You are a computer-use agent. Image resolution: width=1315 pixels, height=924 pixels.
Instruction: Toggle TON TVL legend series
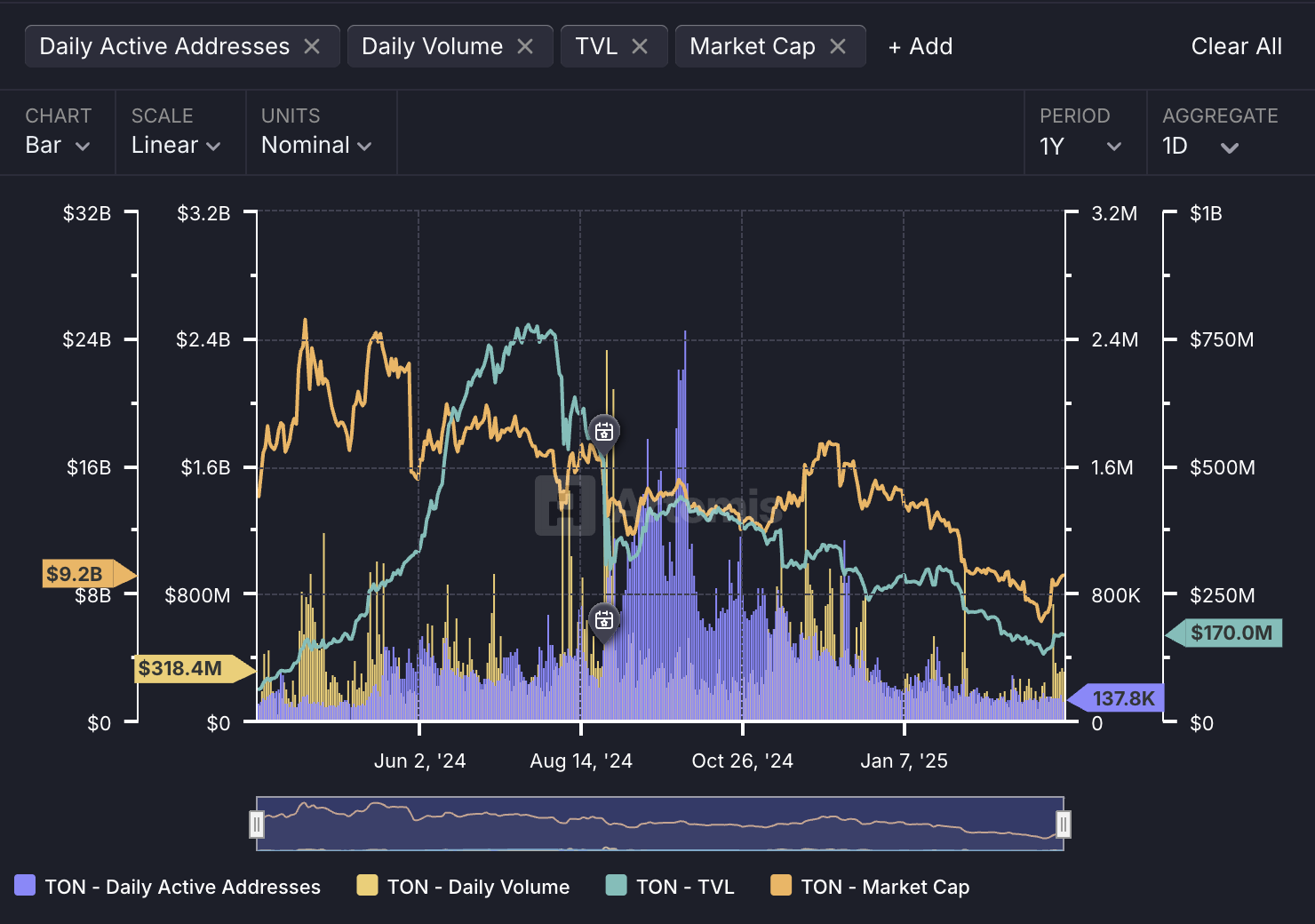pos(670,887)
